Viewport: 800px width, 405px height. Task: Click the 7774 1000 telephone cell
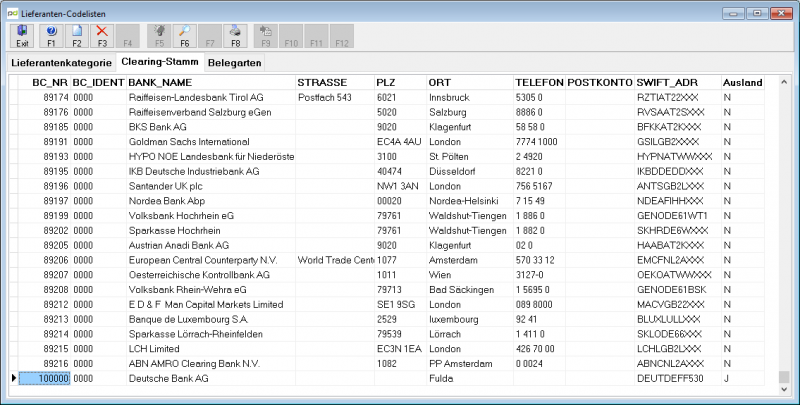[539, 142]
